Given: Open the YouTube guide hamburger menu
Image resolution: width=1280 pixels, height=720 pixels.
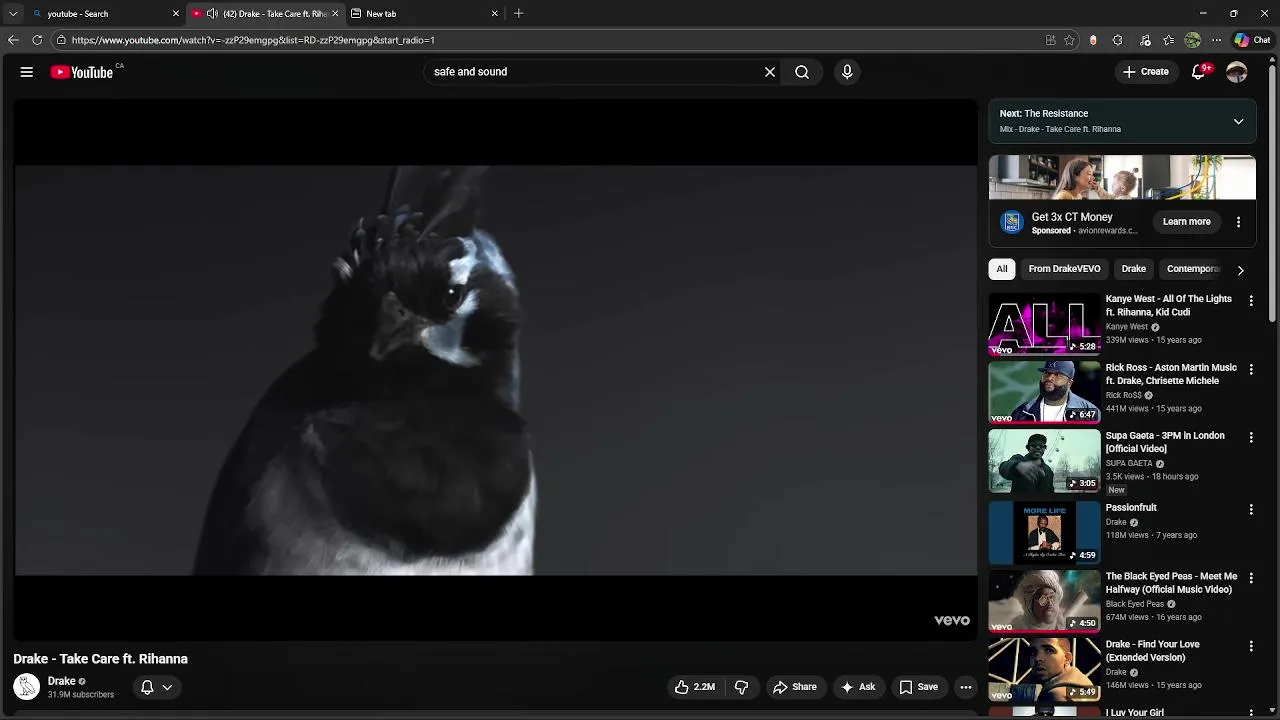Looking at the screenshot, I should click(x=27, y=72).
